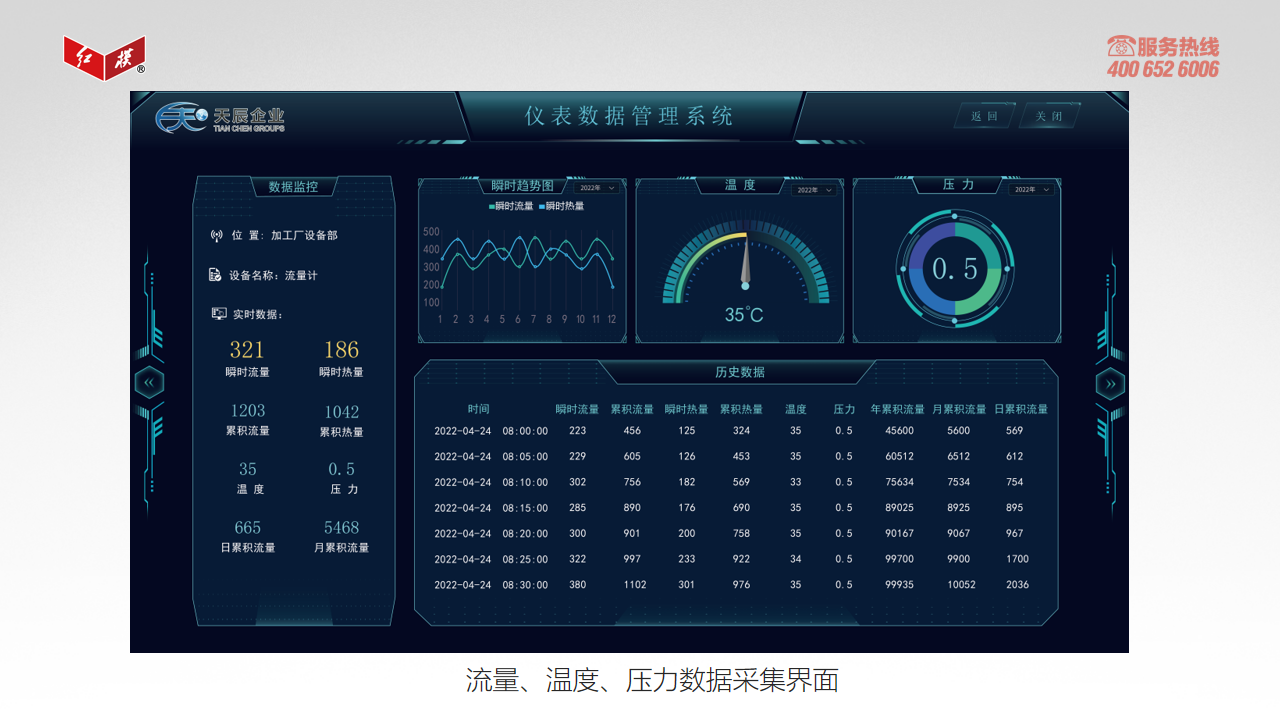Click the red Hongqi logo at top-left
The image size is (1280, 720).
click(x=104, y=58)
